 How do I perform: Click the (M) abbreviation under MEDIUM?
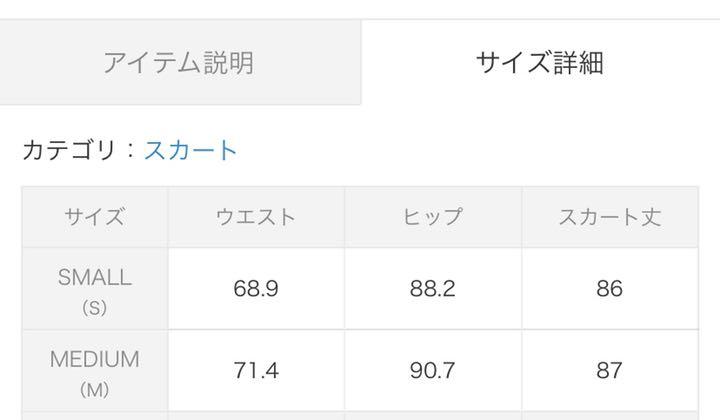tap(95, 390)
